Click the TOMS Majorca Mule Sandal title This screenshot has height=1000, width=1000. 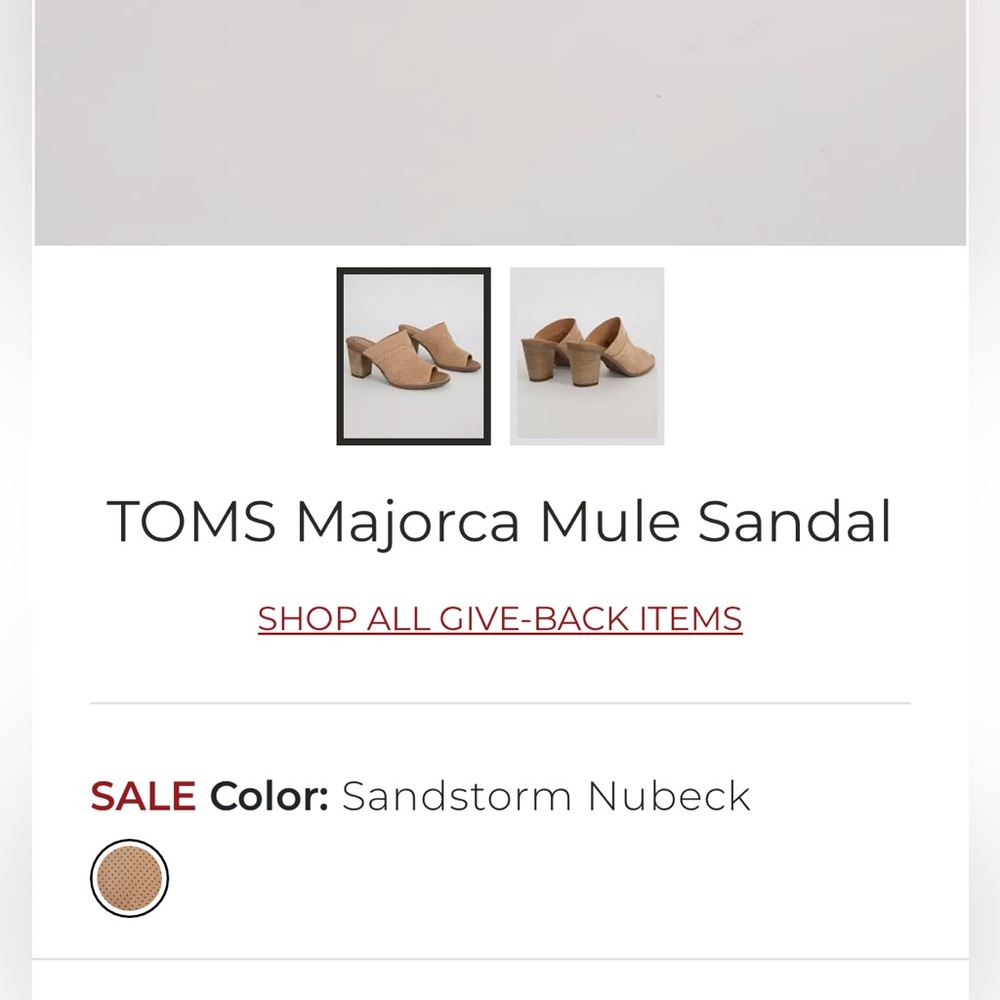click(x=500, y=521)
